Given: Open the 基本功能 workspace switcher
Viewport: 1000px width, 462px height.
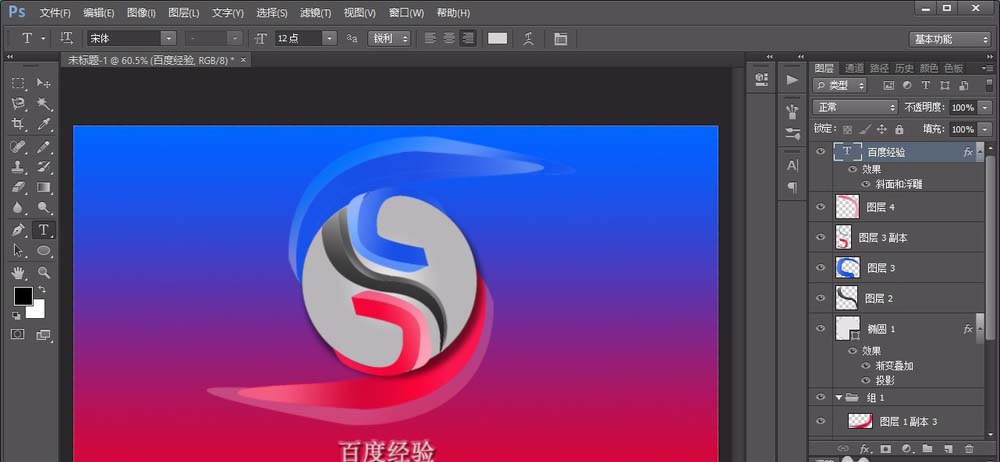Looking at the screenshot, I should click(949, 39).
